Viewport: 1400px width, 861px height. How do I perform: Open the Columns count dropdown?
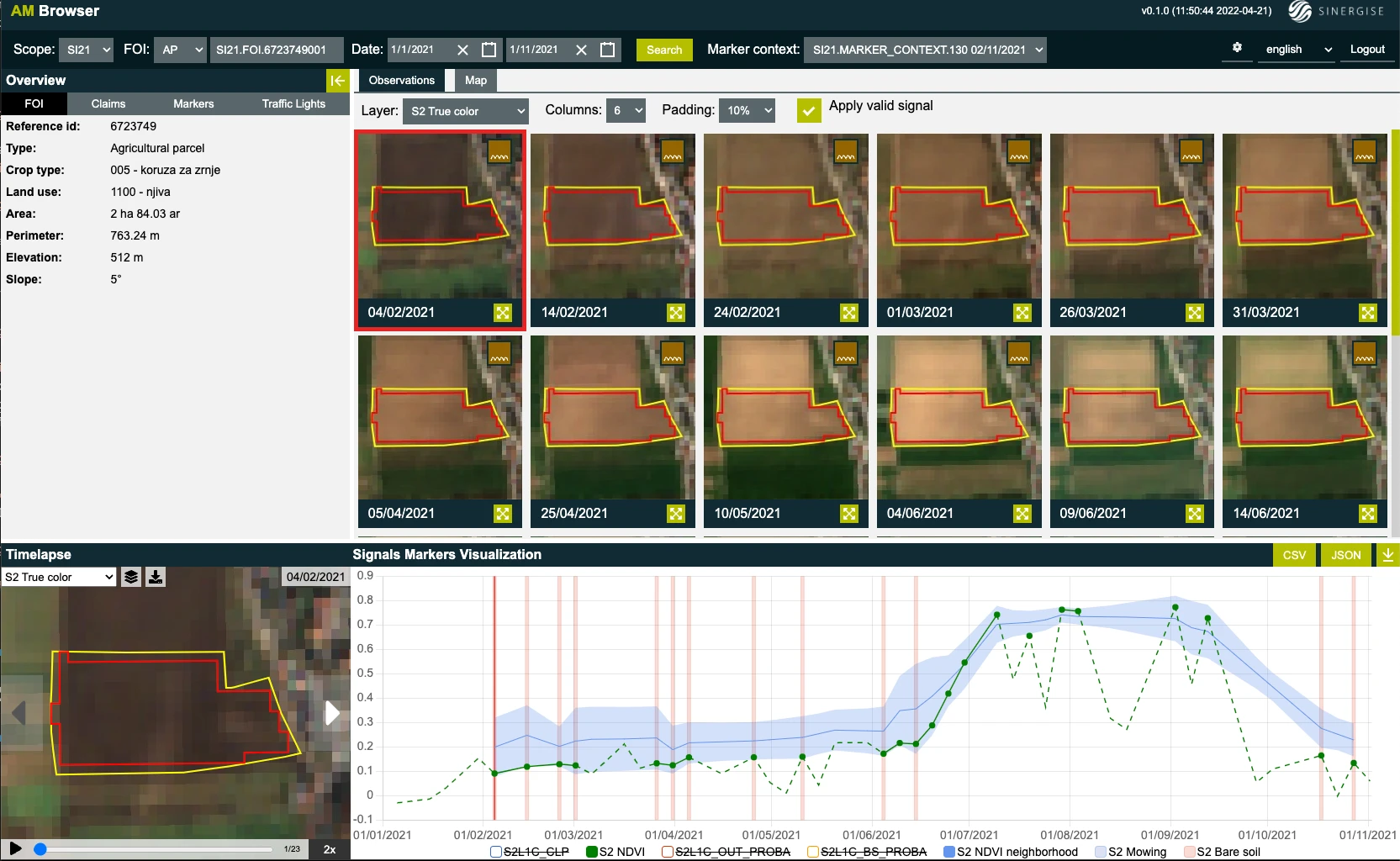(626, 111)
